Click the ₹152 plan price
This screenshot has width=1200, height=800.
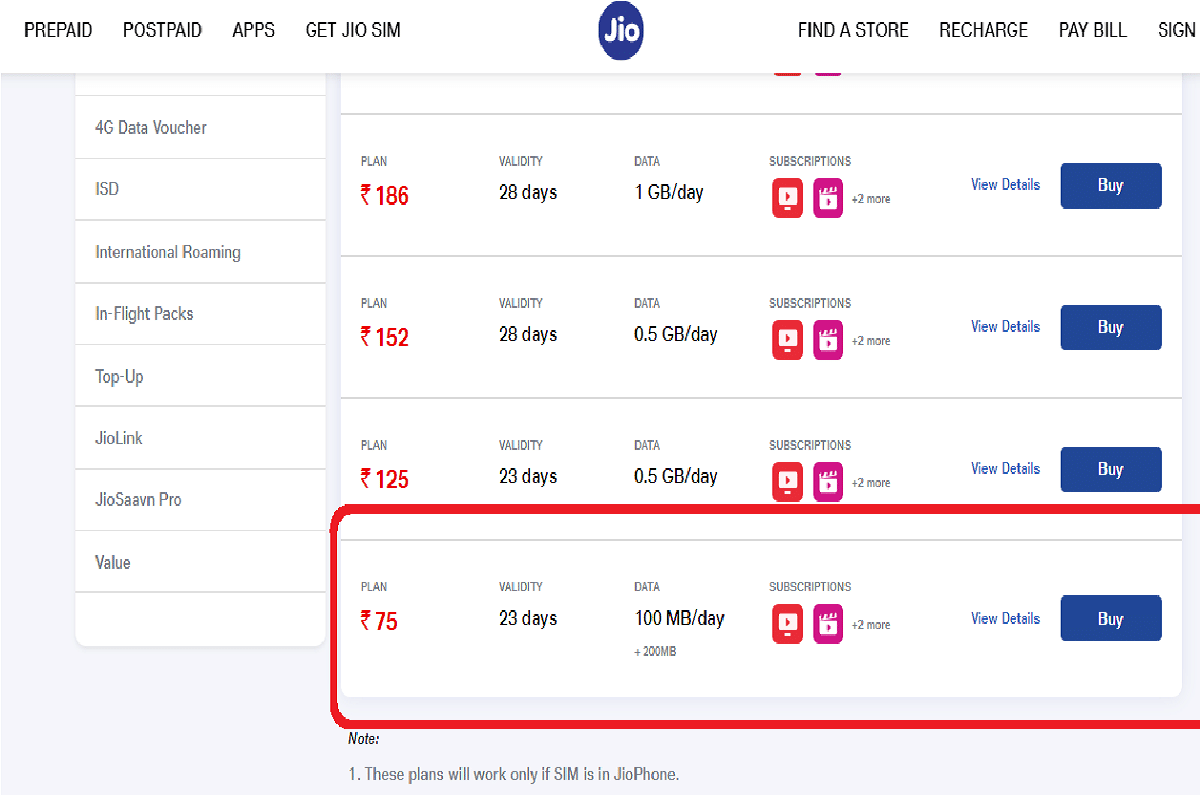[385, 338]
